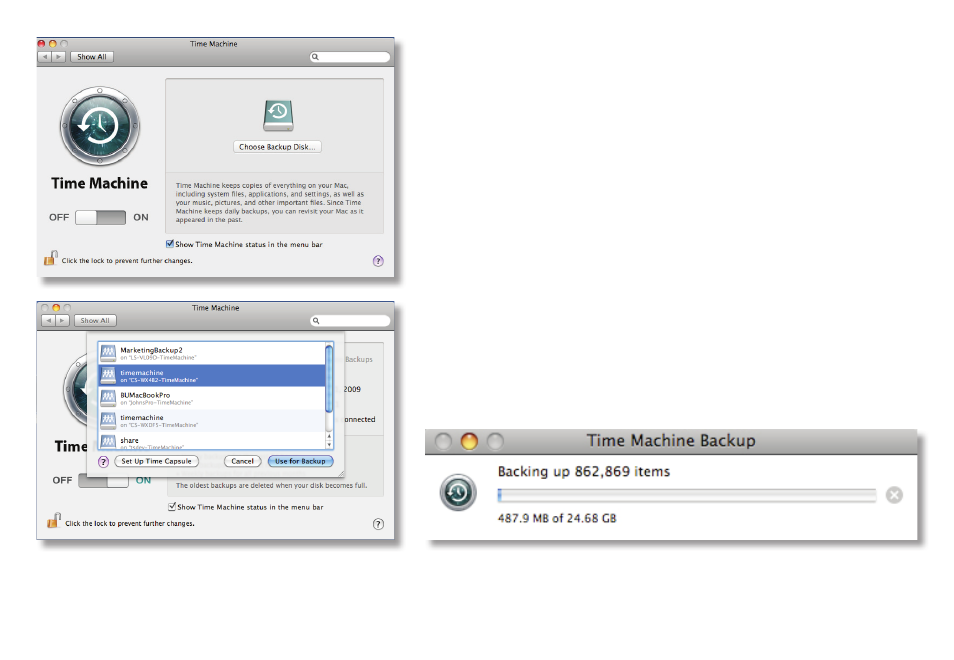
Task: Focus search field in the Choose Backup Disk window
Action: 350,57
